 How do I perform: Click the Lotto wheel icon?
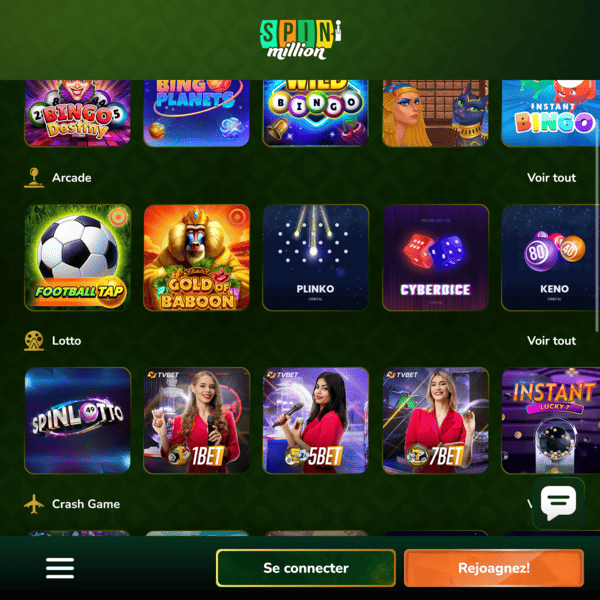(x=34, y=341)
